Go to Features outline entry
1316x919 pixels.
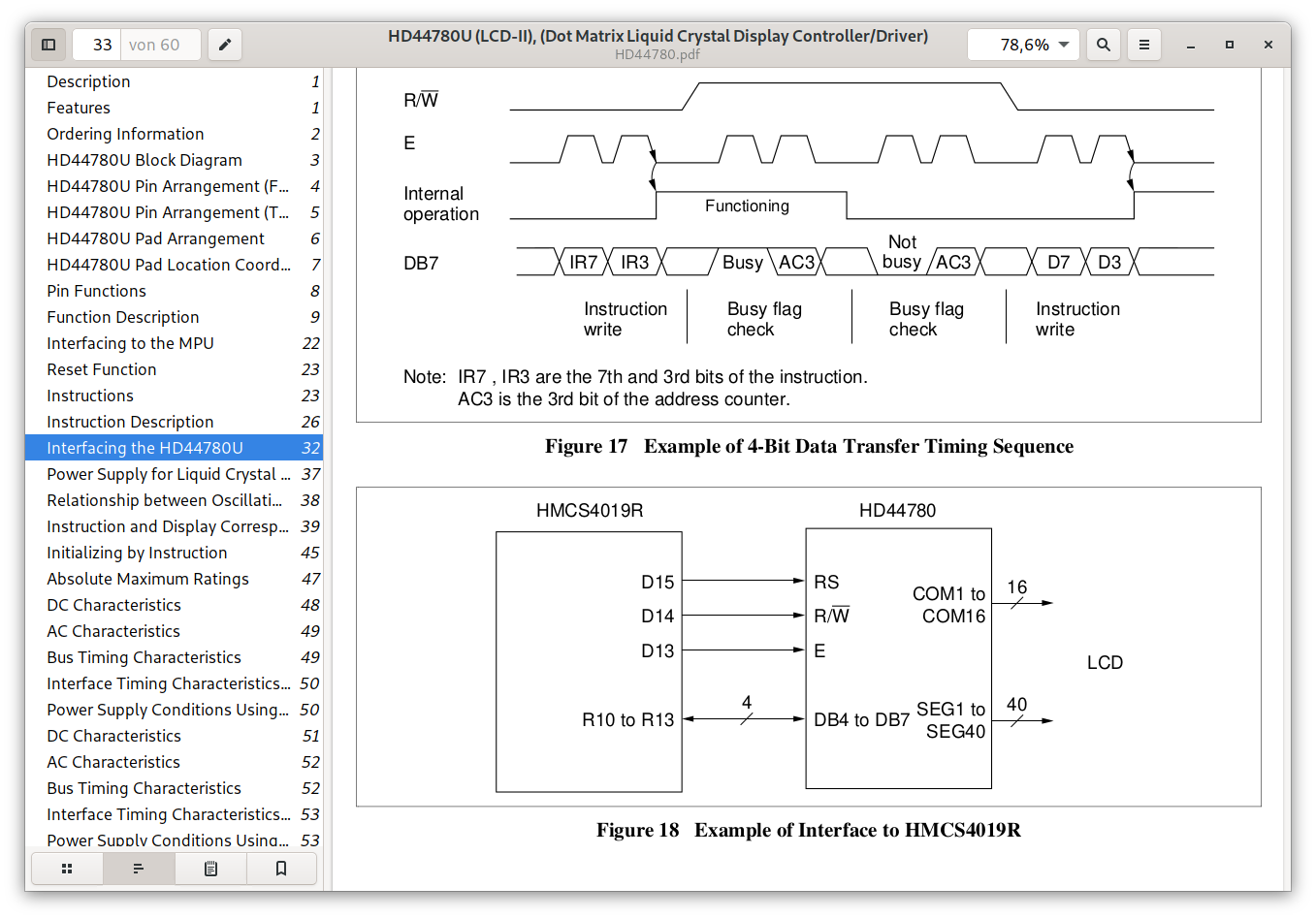174,108
